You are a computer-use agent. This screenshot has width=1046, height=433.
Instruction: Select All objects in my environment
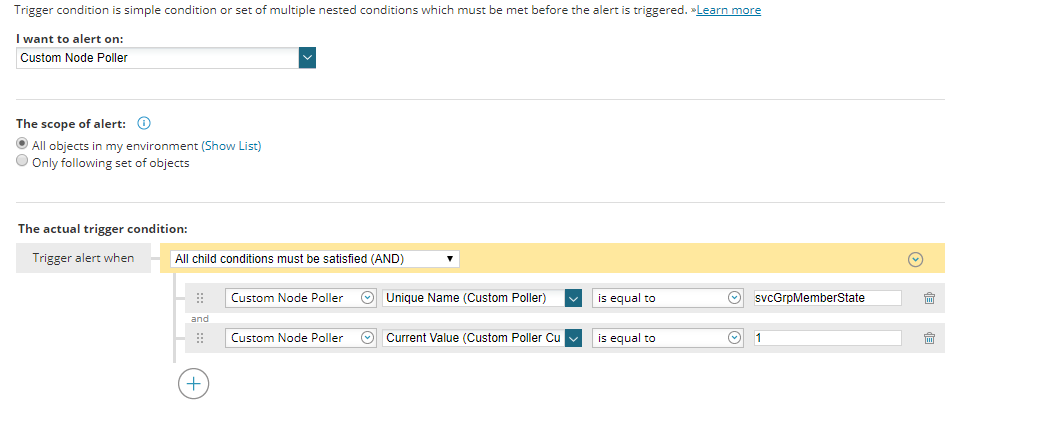(x=23, y=143)
